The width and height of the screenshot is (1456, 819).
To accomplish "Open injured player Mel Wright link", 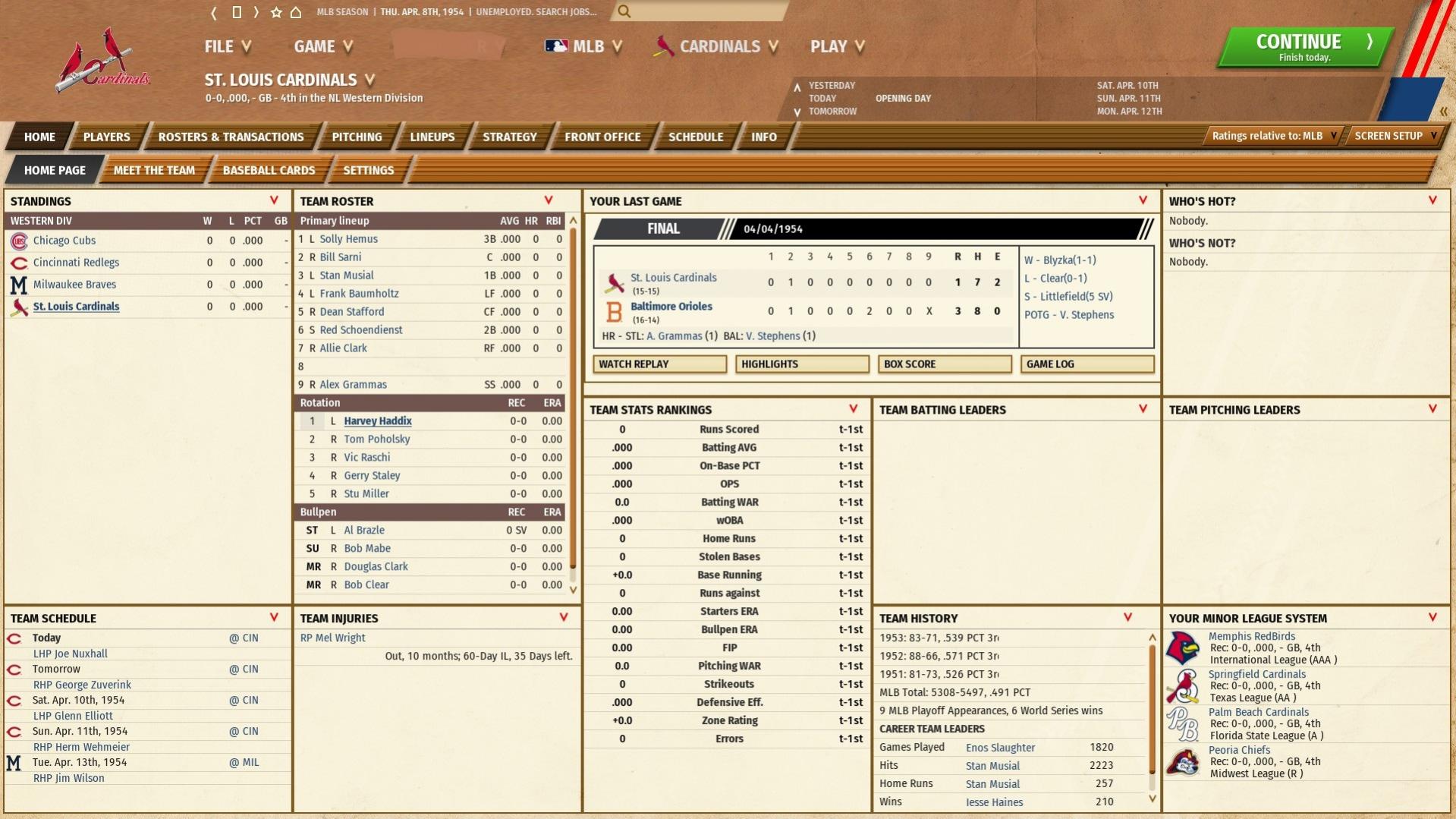I will coord(332,638).
